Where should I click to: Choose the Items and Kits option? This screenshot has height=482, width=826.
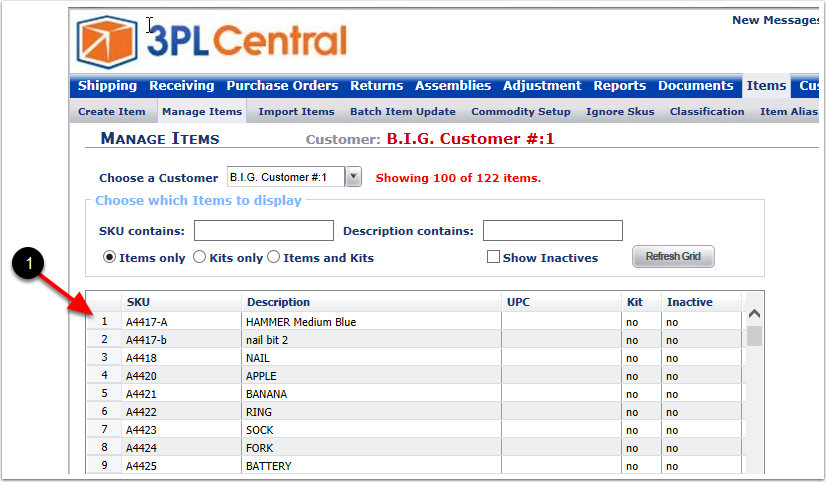pyautogui.click(x=274, y=257)
